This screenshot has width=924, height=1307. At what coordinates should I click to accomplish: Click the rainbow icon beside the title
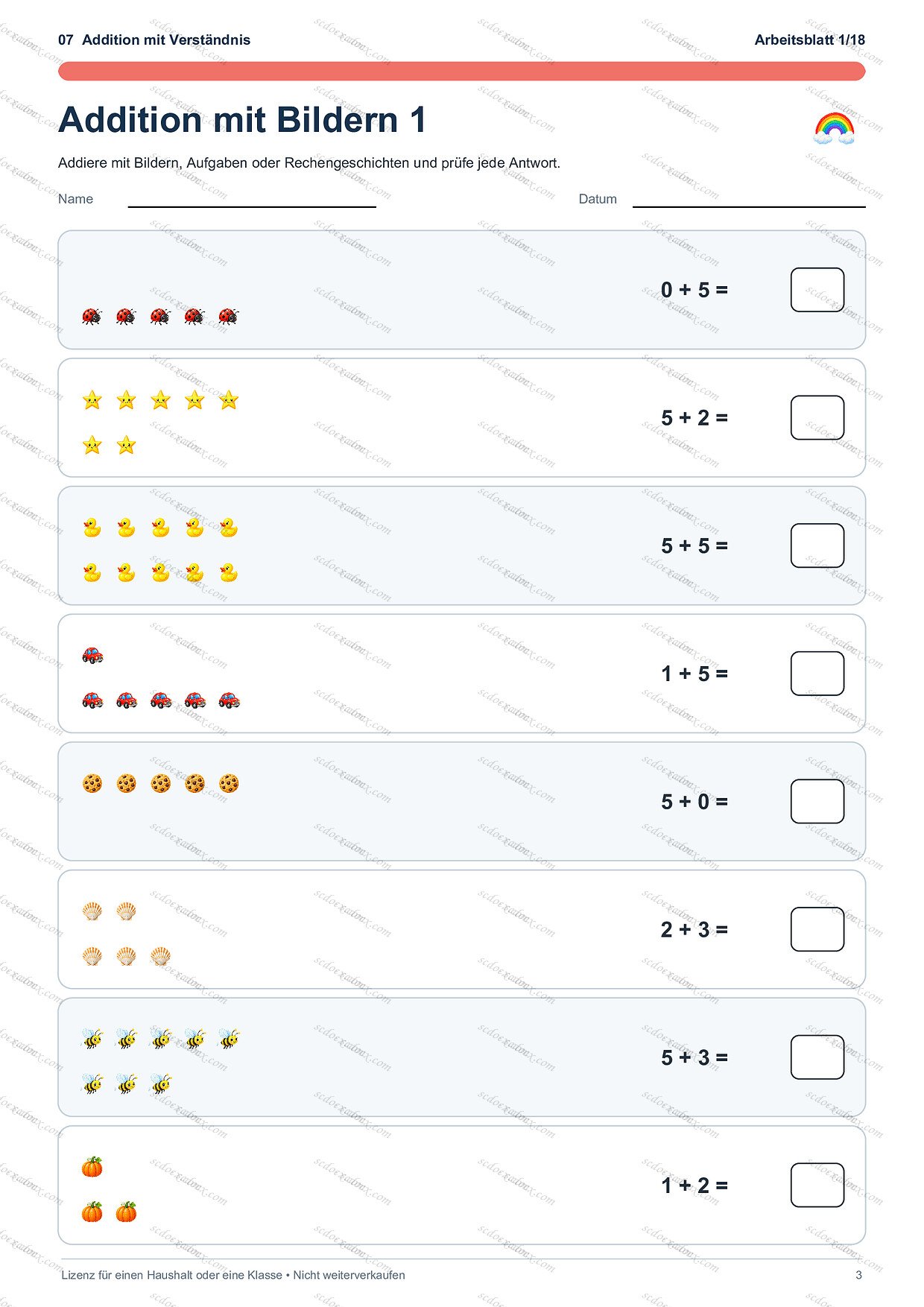point(834,128)
